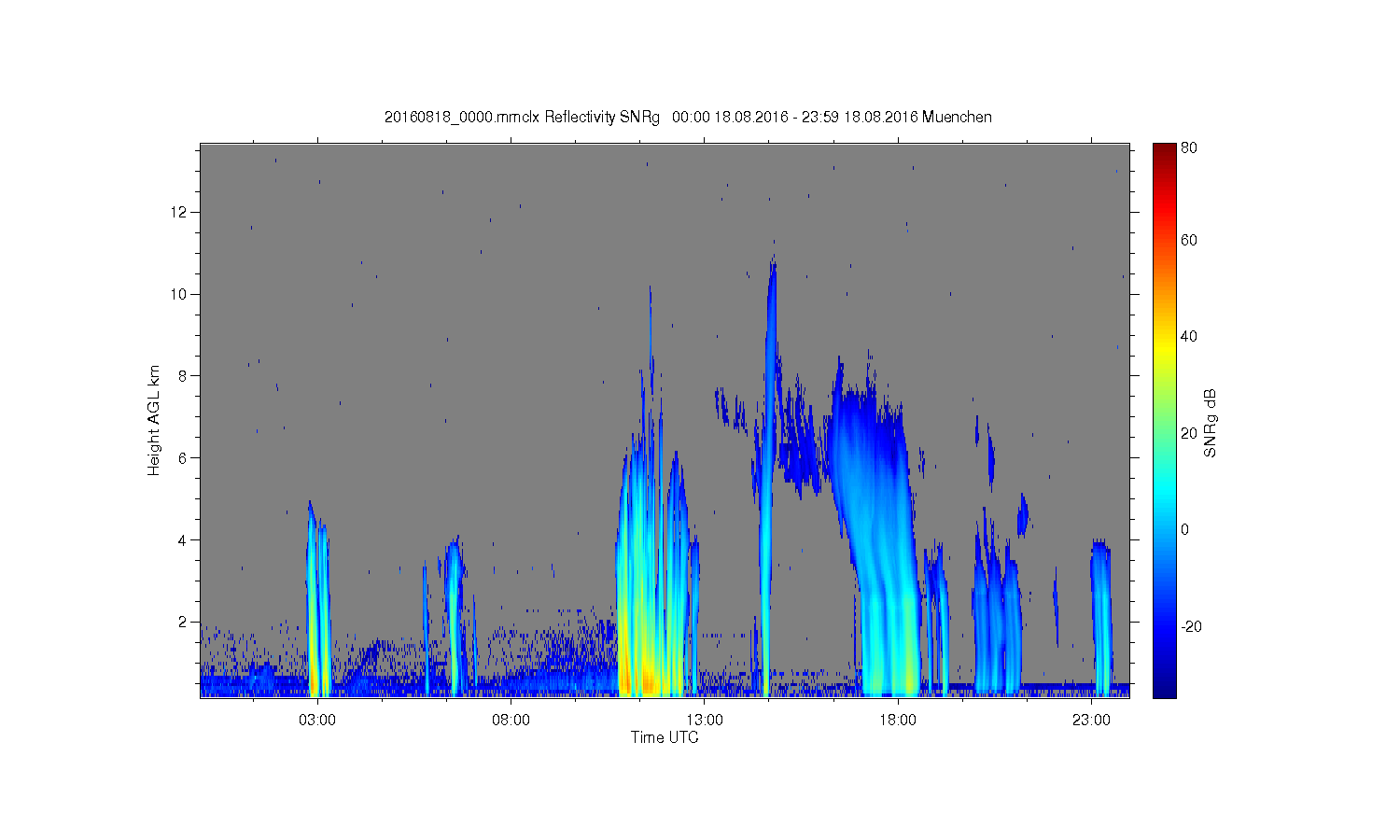Image resolution: width=1400 pixels, height=840 pixels.
Task: Click the 'Time UTC' axis title
Action: (x=665, y=737)
